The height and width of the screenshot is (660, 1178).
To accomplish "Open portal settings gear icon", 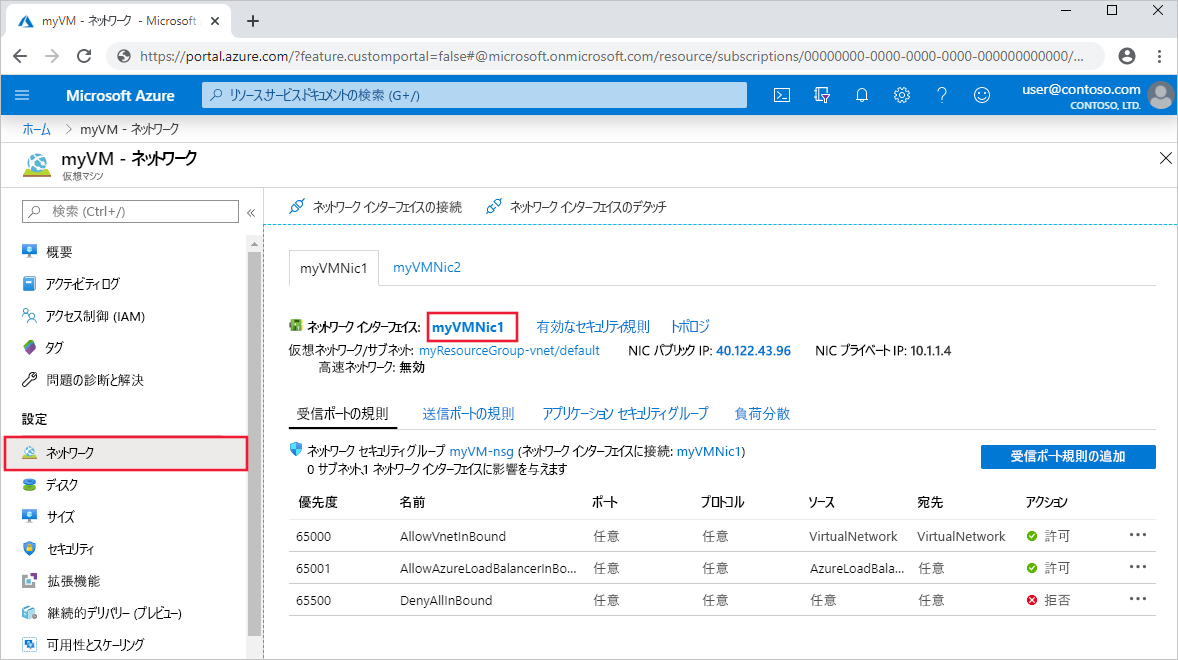I will 902,95.
